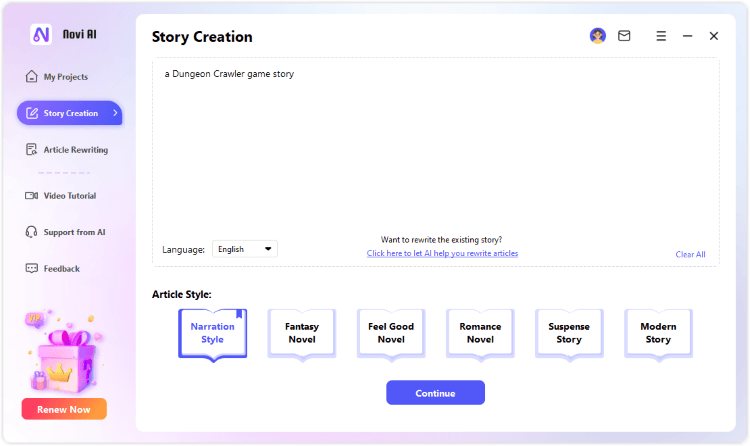Open the hamburger menu icon
Screen dimensions: 750x446
661,36
